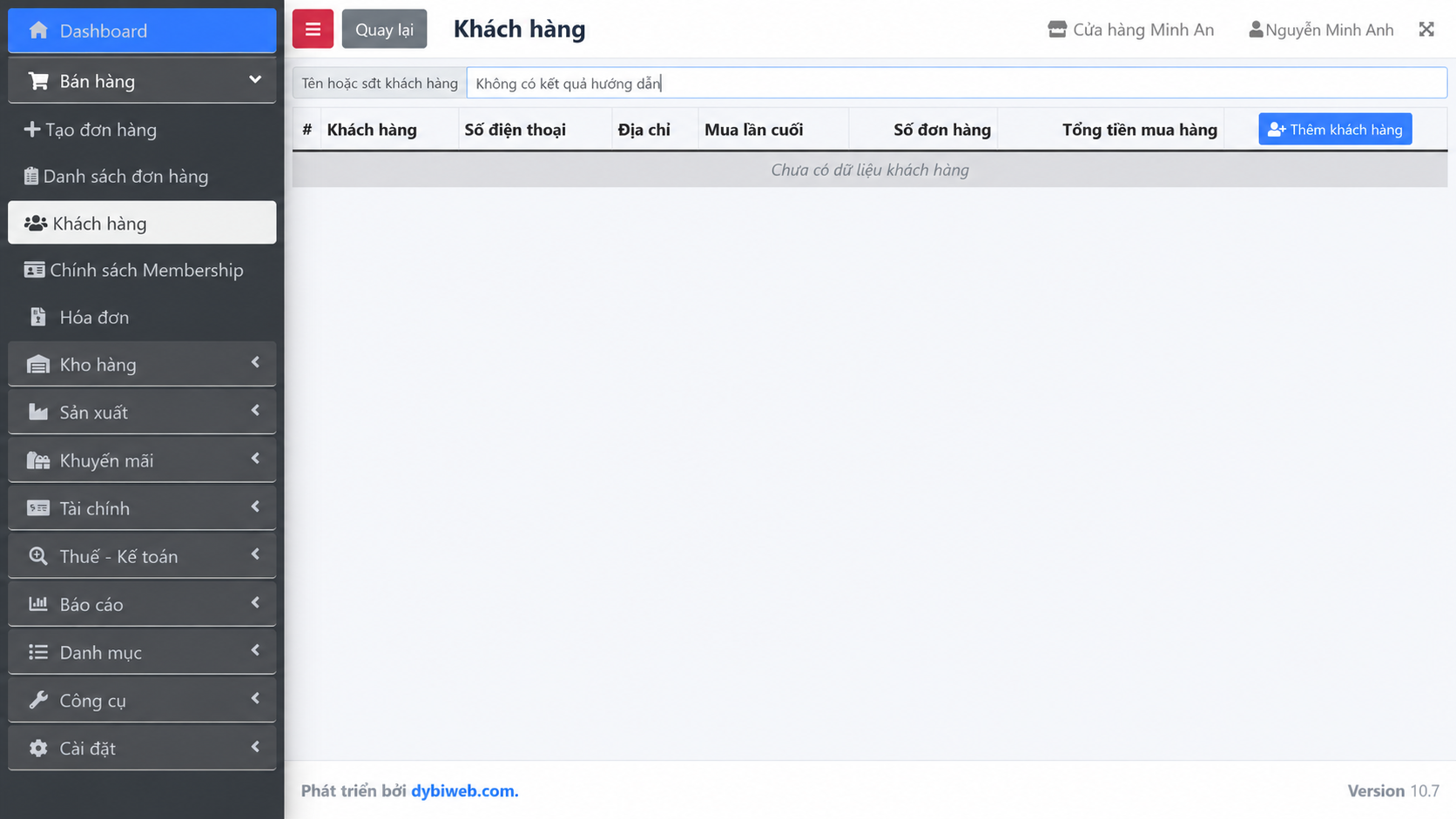Click the fullscreen expand icon
Image resolution: width=1456 pixels, height=819 pixels.
pyautogui.click(x=1426, y=30)
